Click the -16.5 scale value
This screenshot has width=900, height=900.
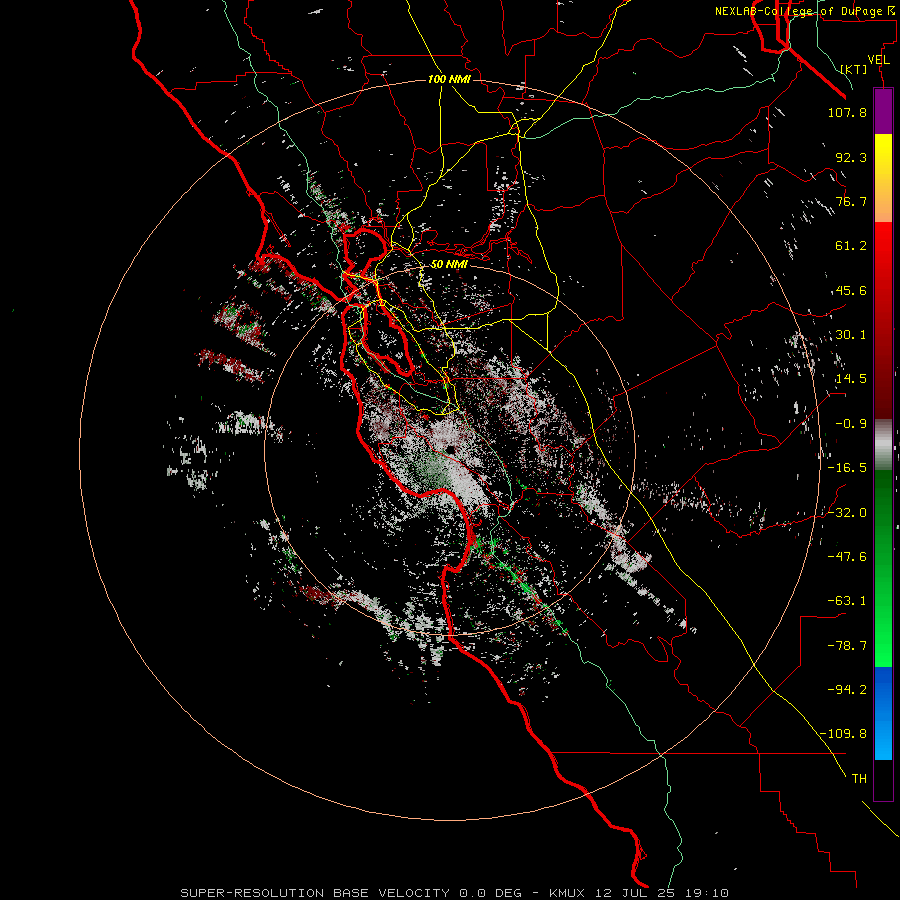[x=847, y=468]
